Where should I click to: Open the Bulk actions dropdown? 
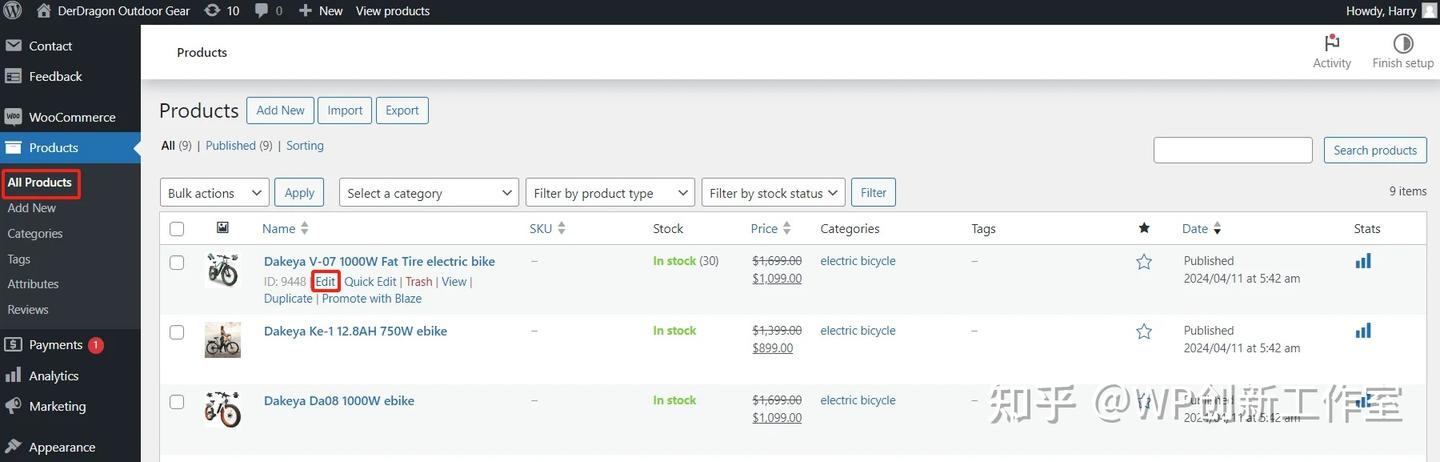[214, 193]
